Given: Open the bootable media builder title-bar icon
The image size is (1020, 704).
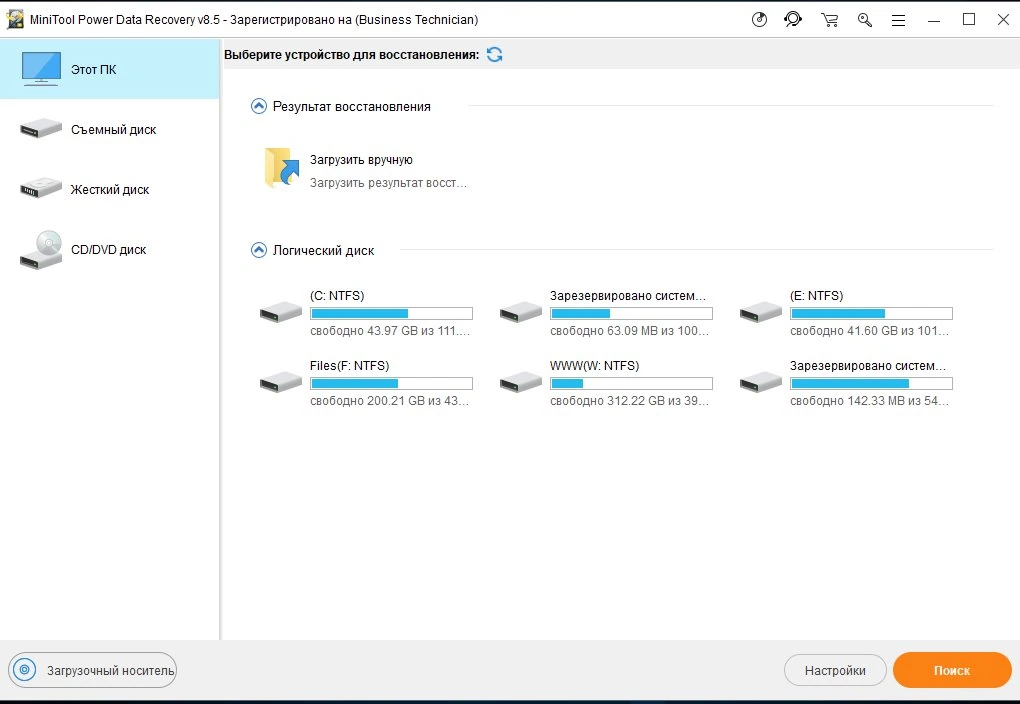Looking at the screenshot, I should coord(759,20).
